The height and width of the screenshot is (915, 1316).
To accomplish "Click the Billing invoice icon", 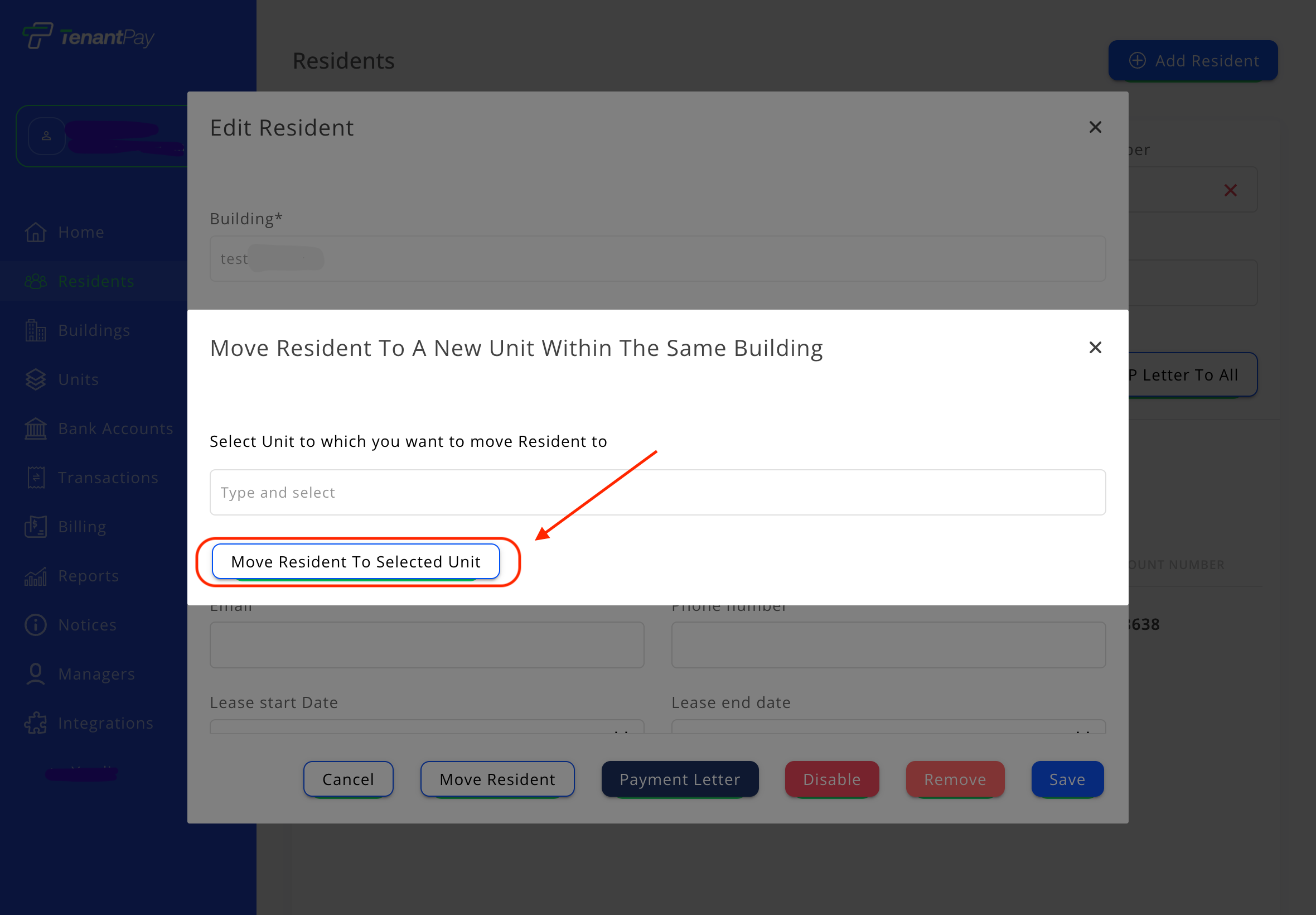I will tap(36, 527).
